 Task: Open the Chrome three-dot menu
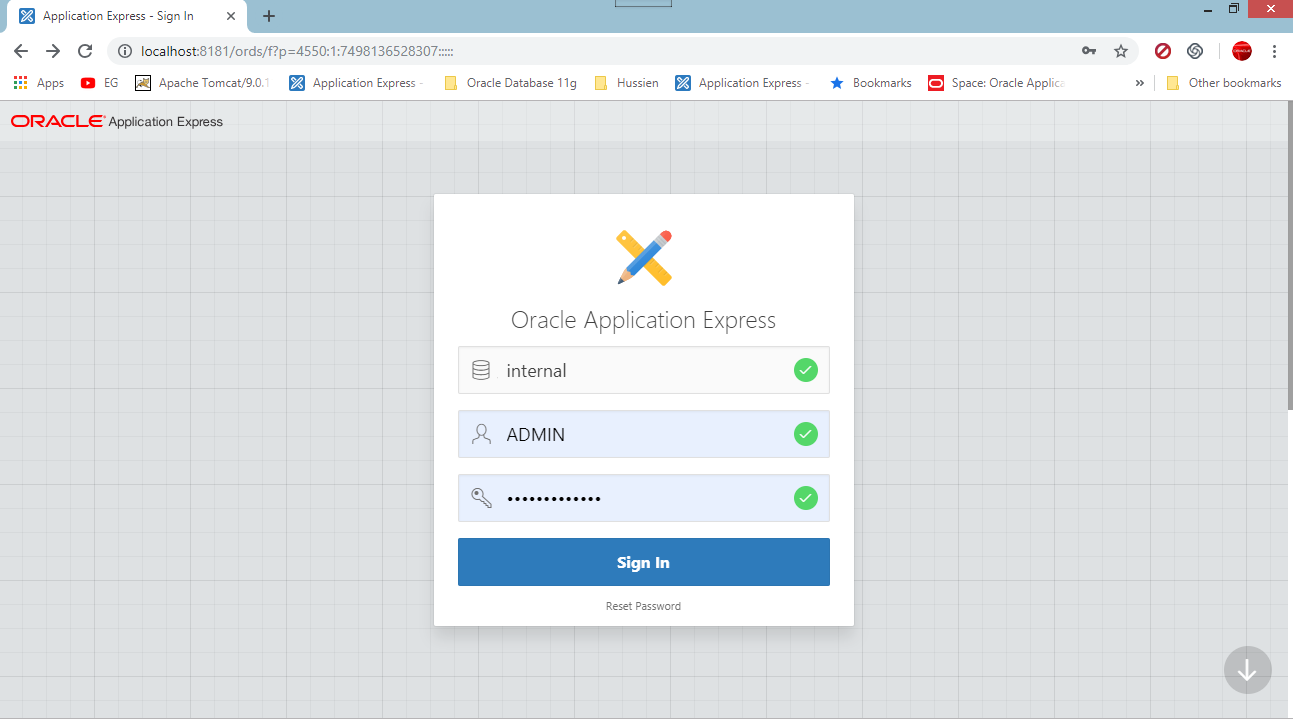pyautogui.click(x=1274, y=51)
